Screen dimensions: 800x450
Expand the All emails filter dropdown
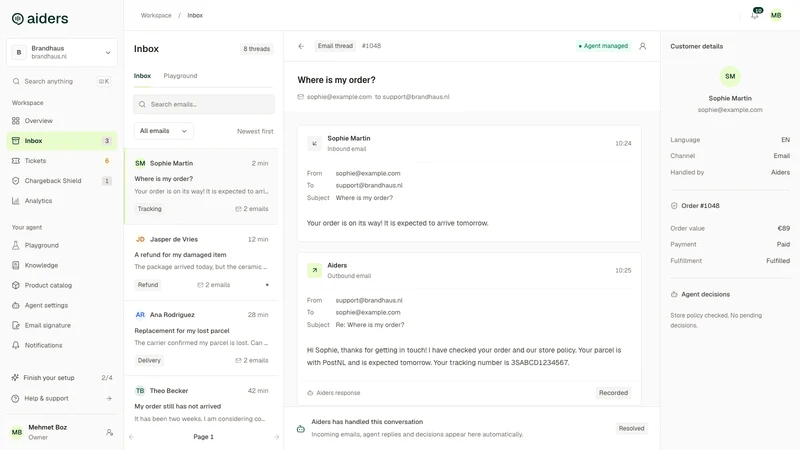tap(163, 131)
